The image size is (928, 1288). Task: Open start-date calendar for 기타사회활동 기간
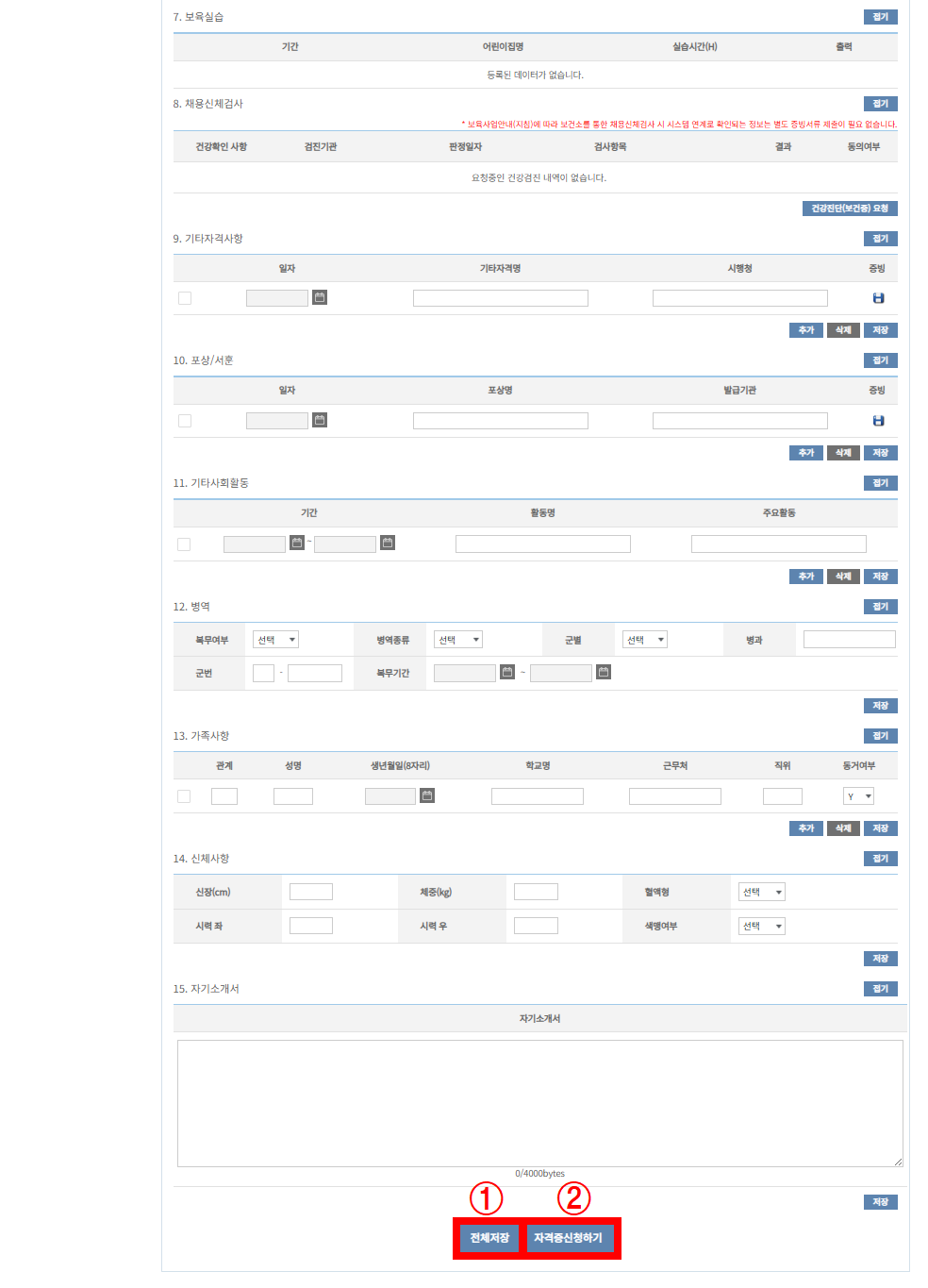[x=297, y=543]
